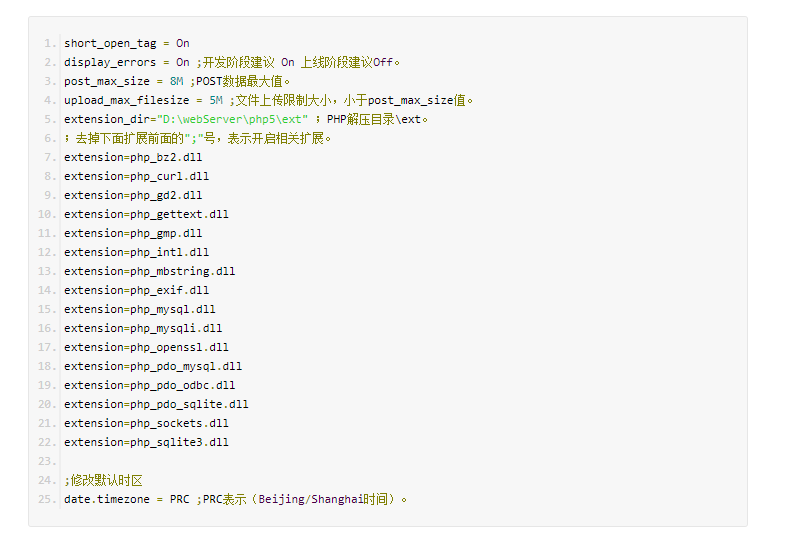Click the extension=php_gettext.dll line
810x546 pixels.
pos(146,214)
